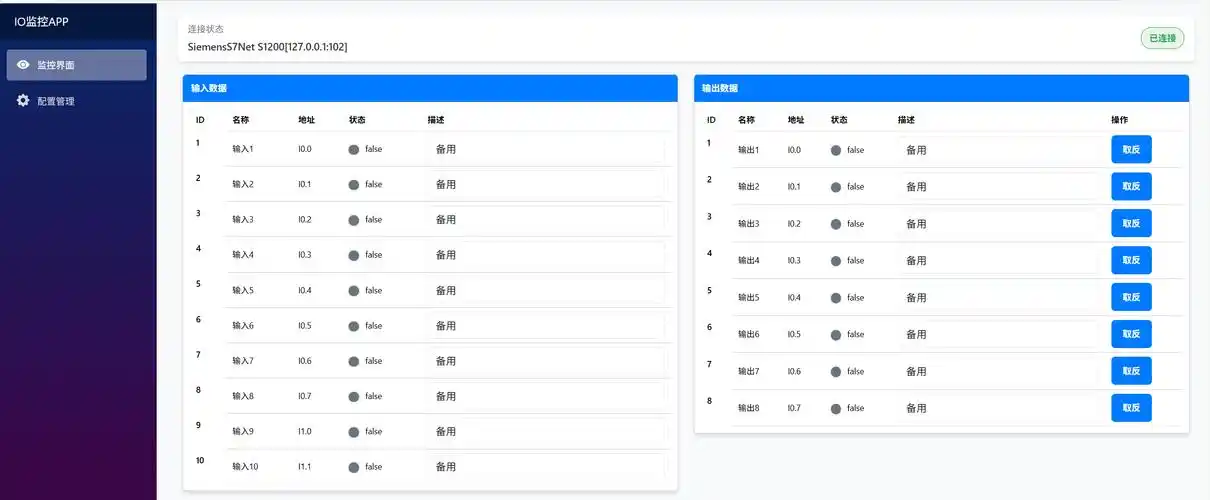Click the gray status dot of 输出8

tap(836, 408)
